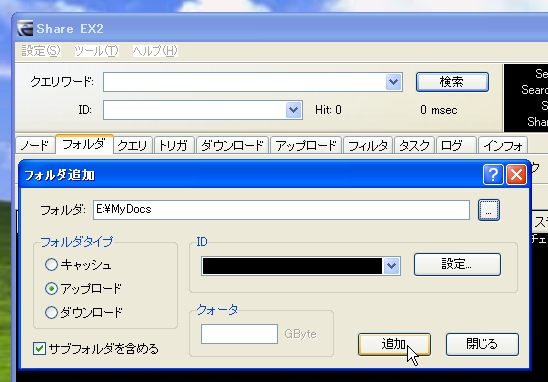Switch to the フィルタ tab
The image size is (548, 382).
(368, 145)
